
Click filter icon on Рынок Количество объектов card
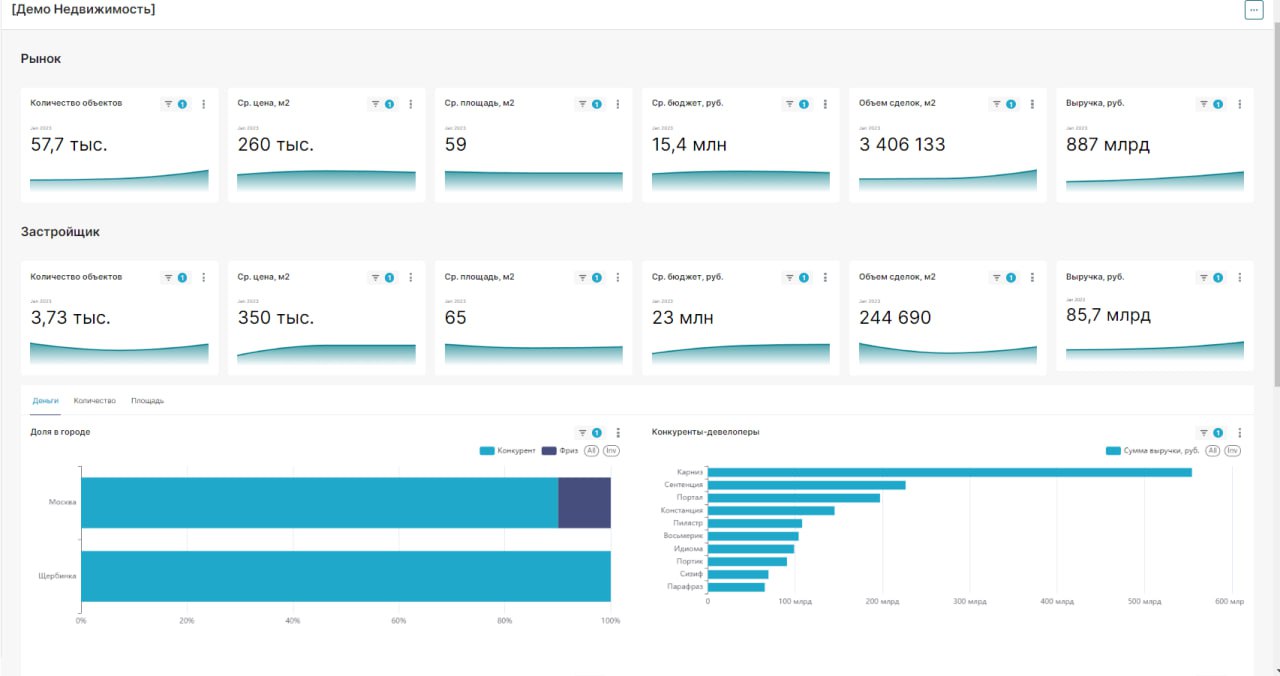point(169,104)
